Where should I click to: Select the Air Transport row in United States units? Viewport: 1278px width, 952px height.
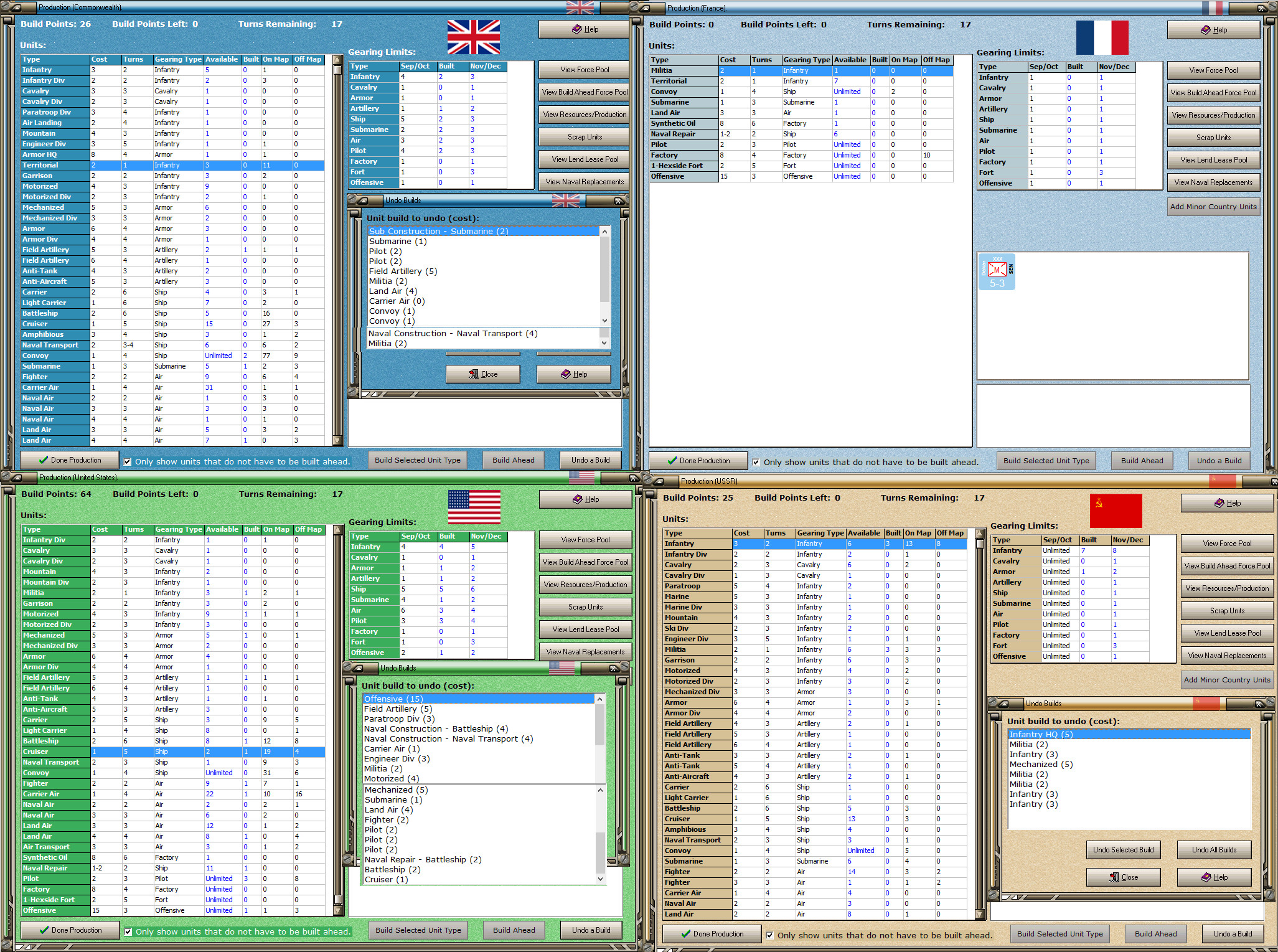[x=174, y=847]
